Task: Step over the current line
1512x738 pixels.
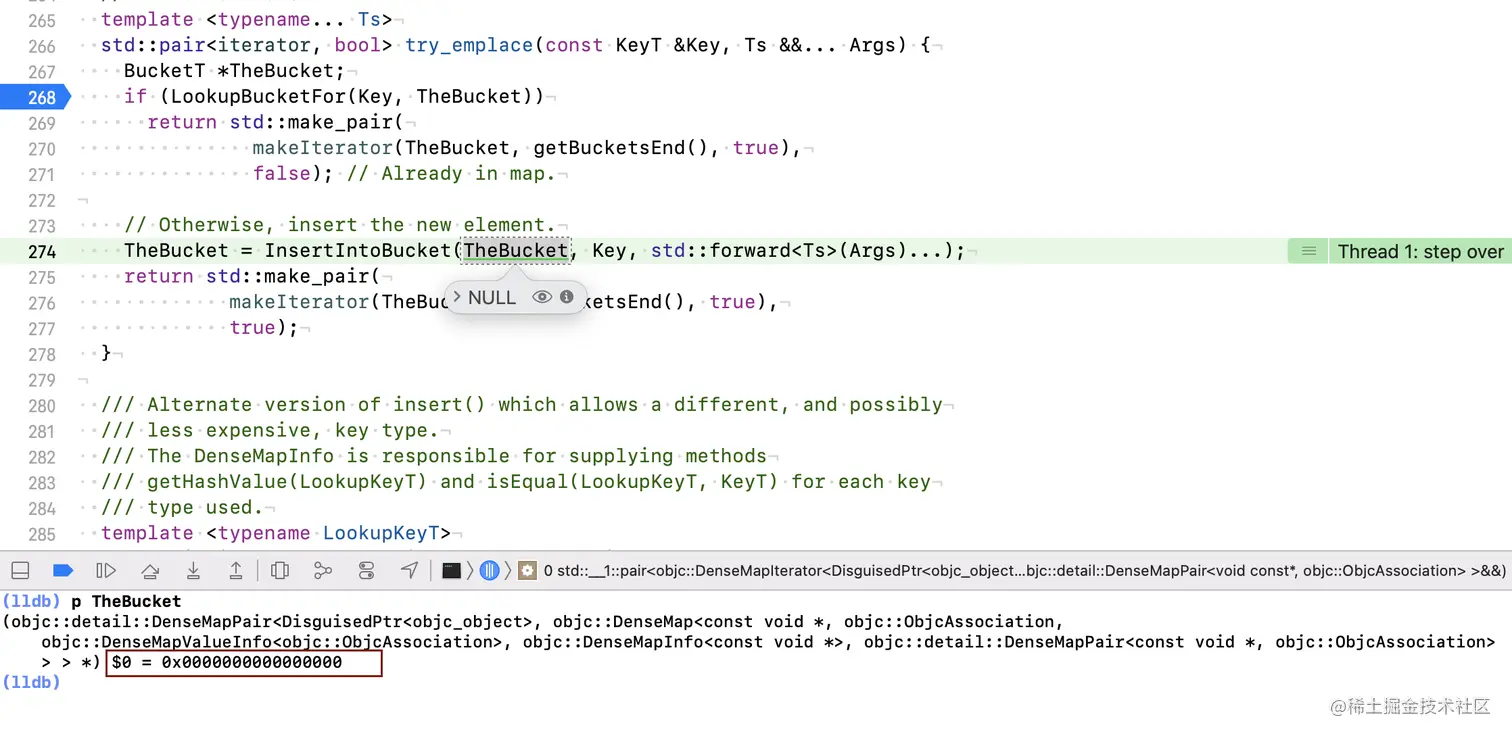Action: coord(150,570)
